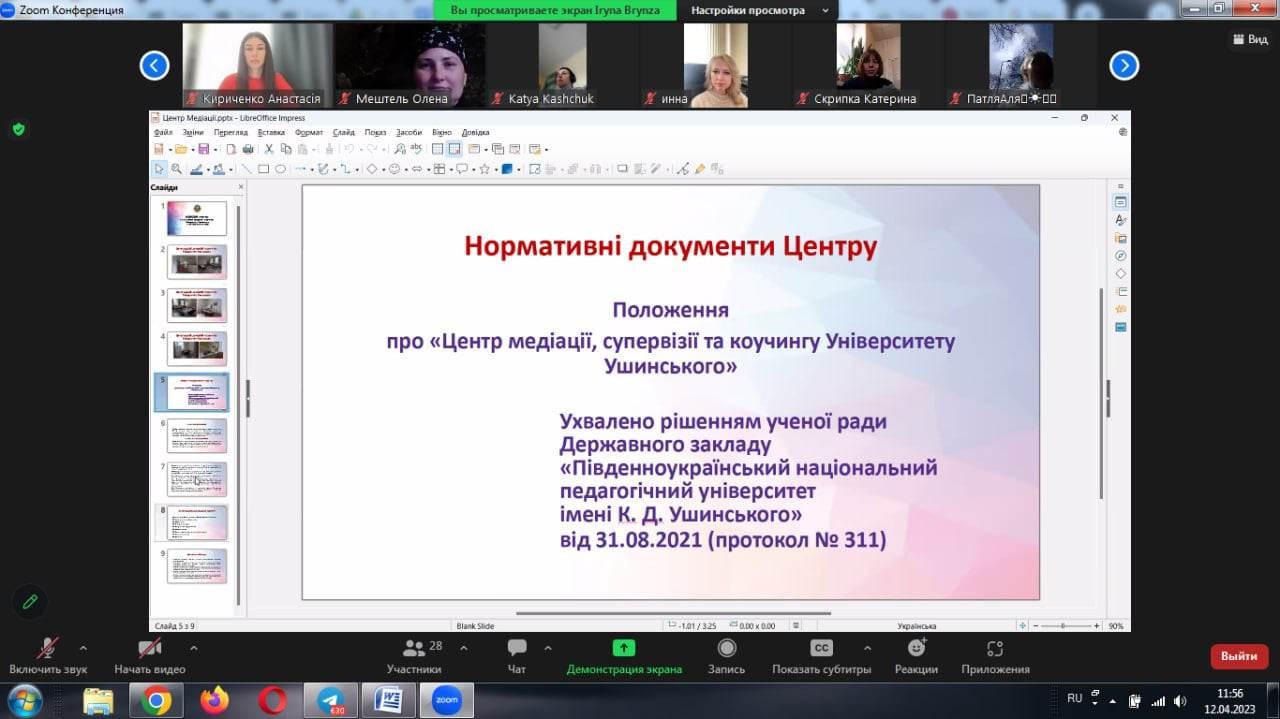The image size is (1280, 719).
Task: Open Участники participants list
Action: 414,657
